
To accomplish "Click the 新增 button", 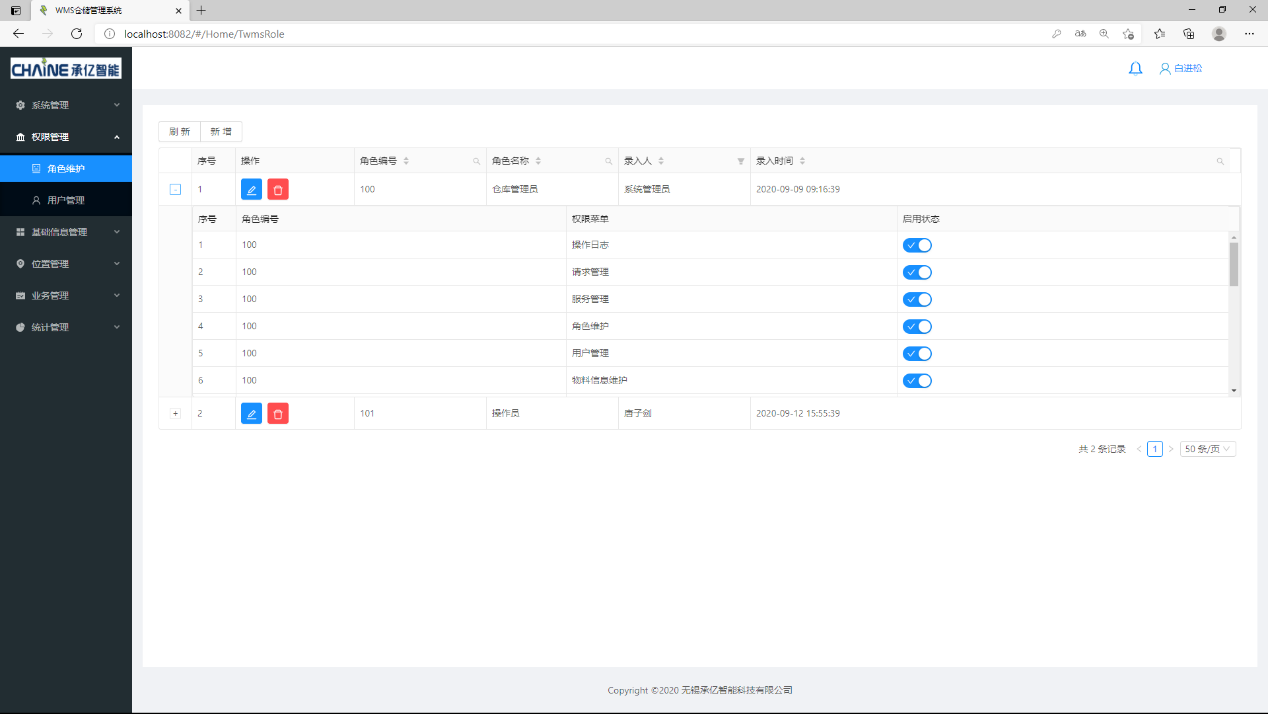I will 221,132.
